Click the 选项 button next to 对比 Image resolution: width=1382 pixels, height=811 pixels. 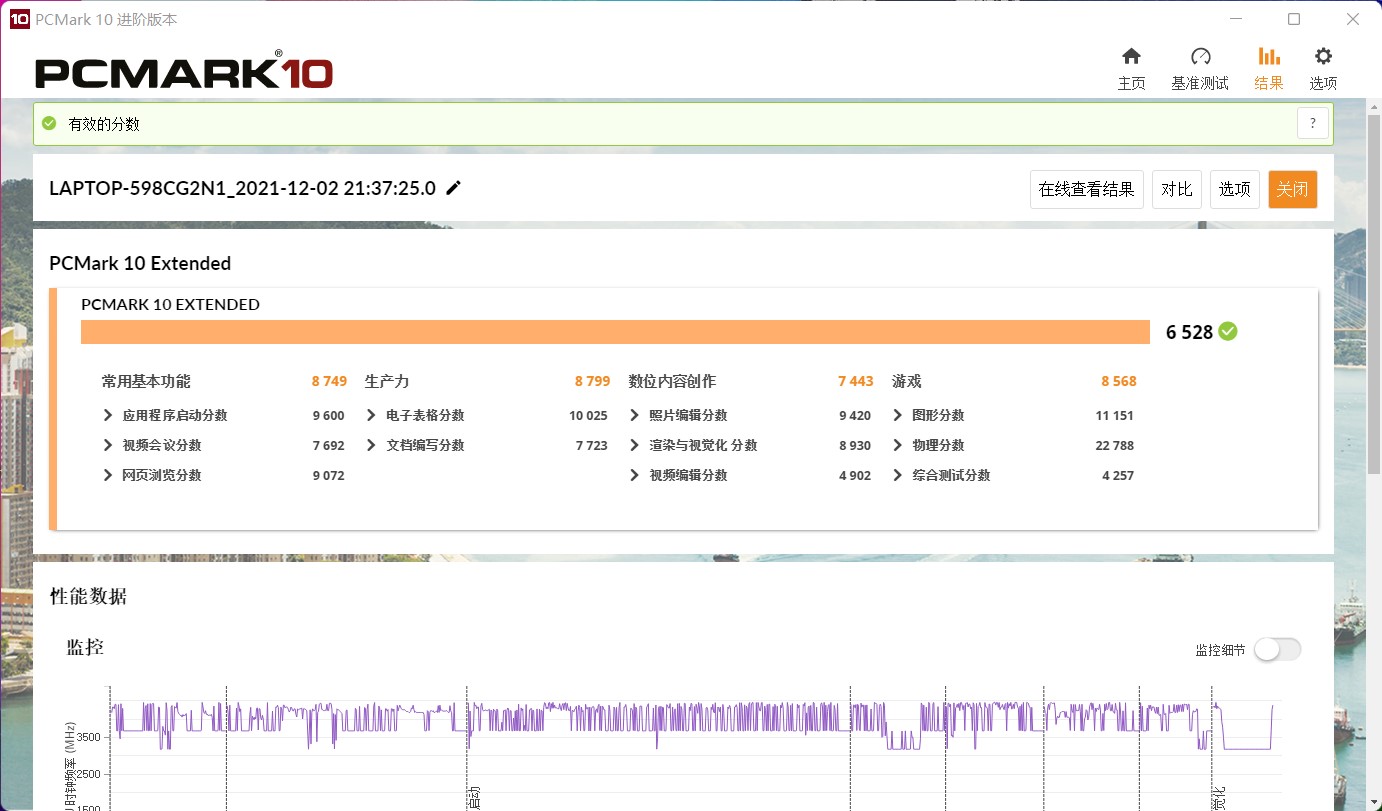click(1235, 189)
